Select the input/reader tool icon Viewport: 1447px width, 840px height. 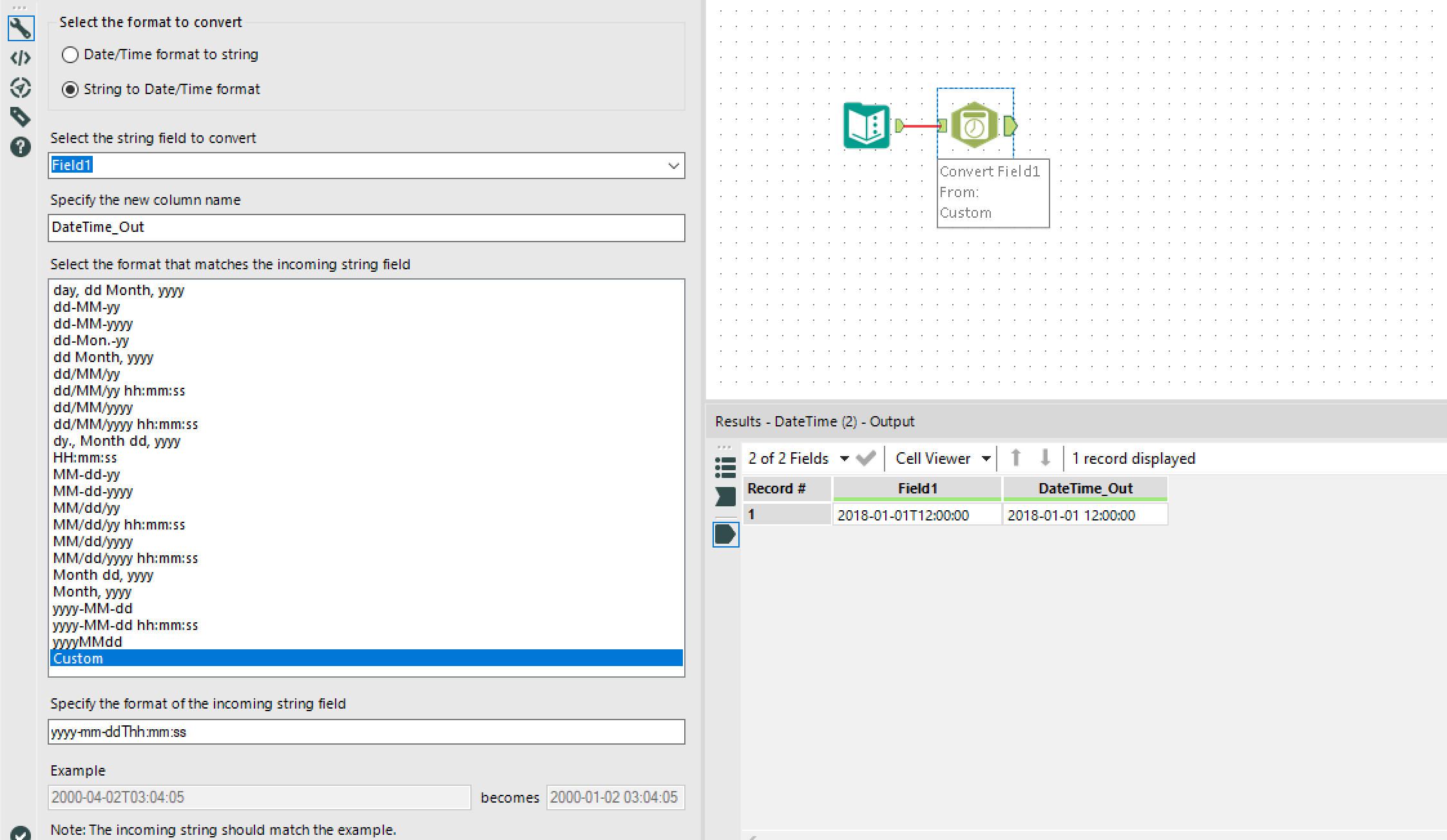pos(868,125)
